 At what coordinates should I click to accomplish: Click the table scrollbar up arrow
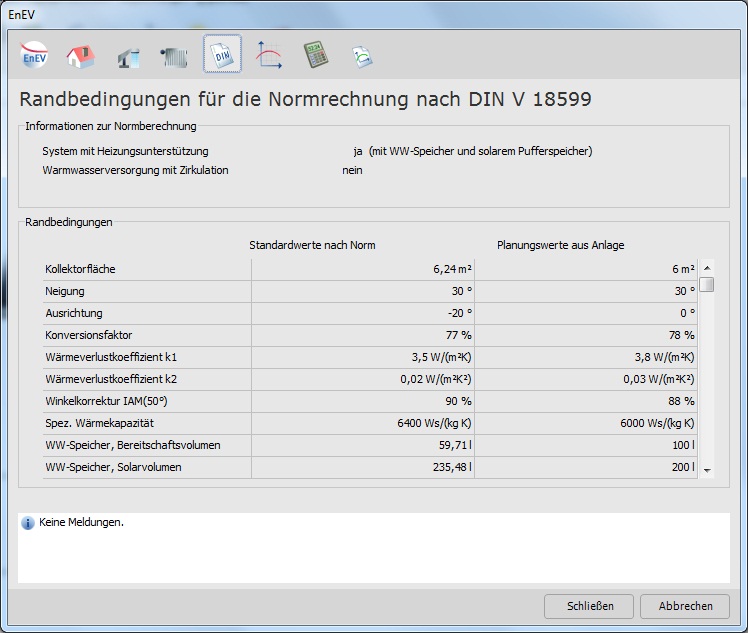point(707,268)
